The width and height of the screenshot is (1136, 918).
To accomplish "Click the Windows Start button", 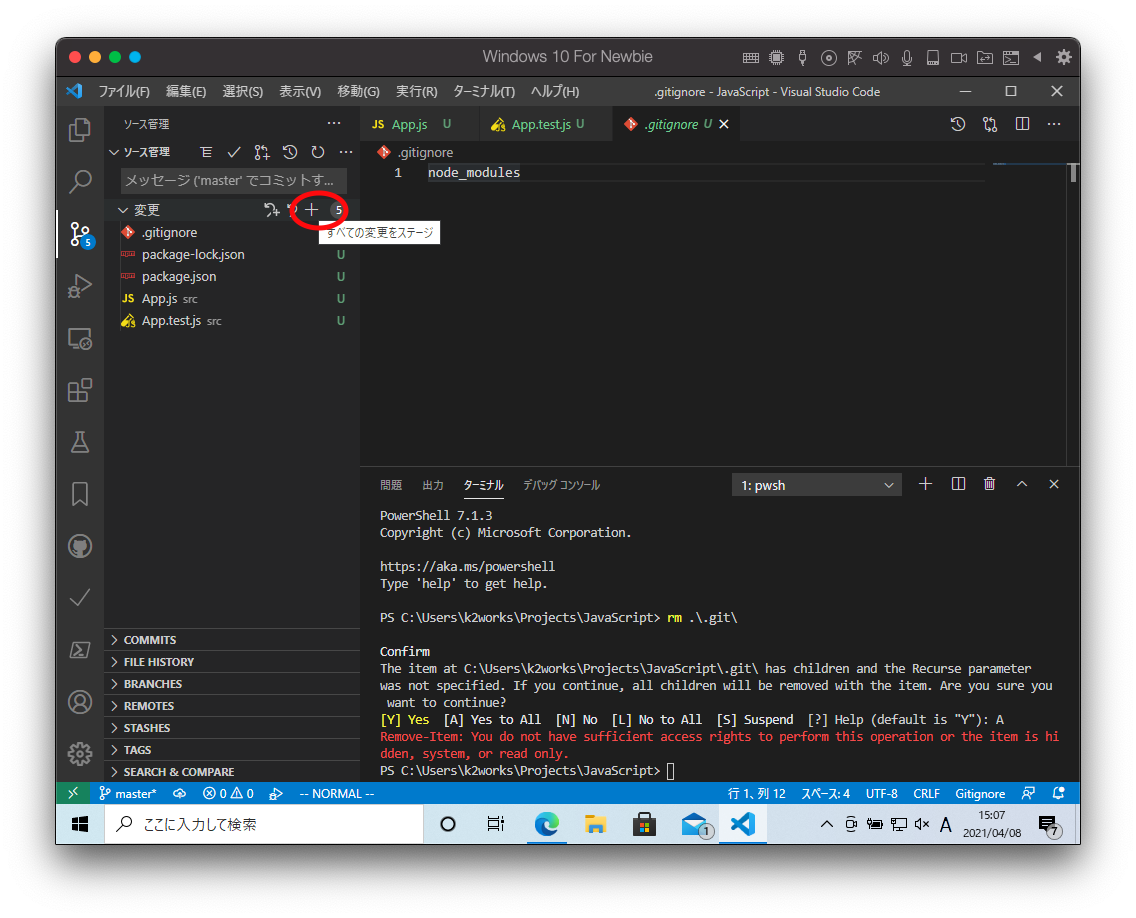I will pyautogui.click(x=80, y=824).
